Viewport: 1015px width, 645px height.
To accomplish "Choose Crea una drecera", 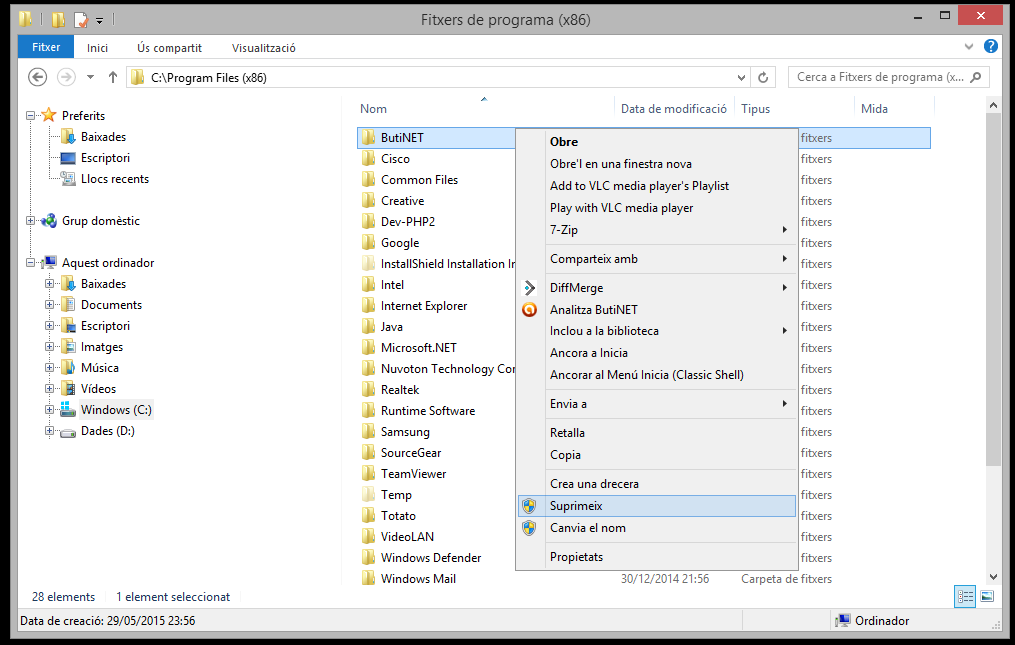I will [657, 484].
